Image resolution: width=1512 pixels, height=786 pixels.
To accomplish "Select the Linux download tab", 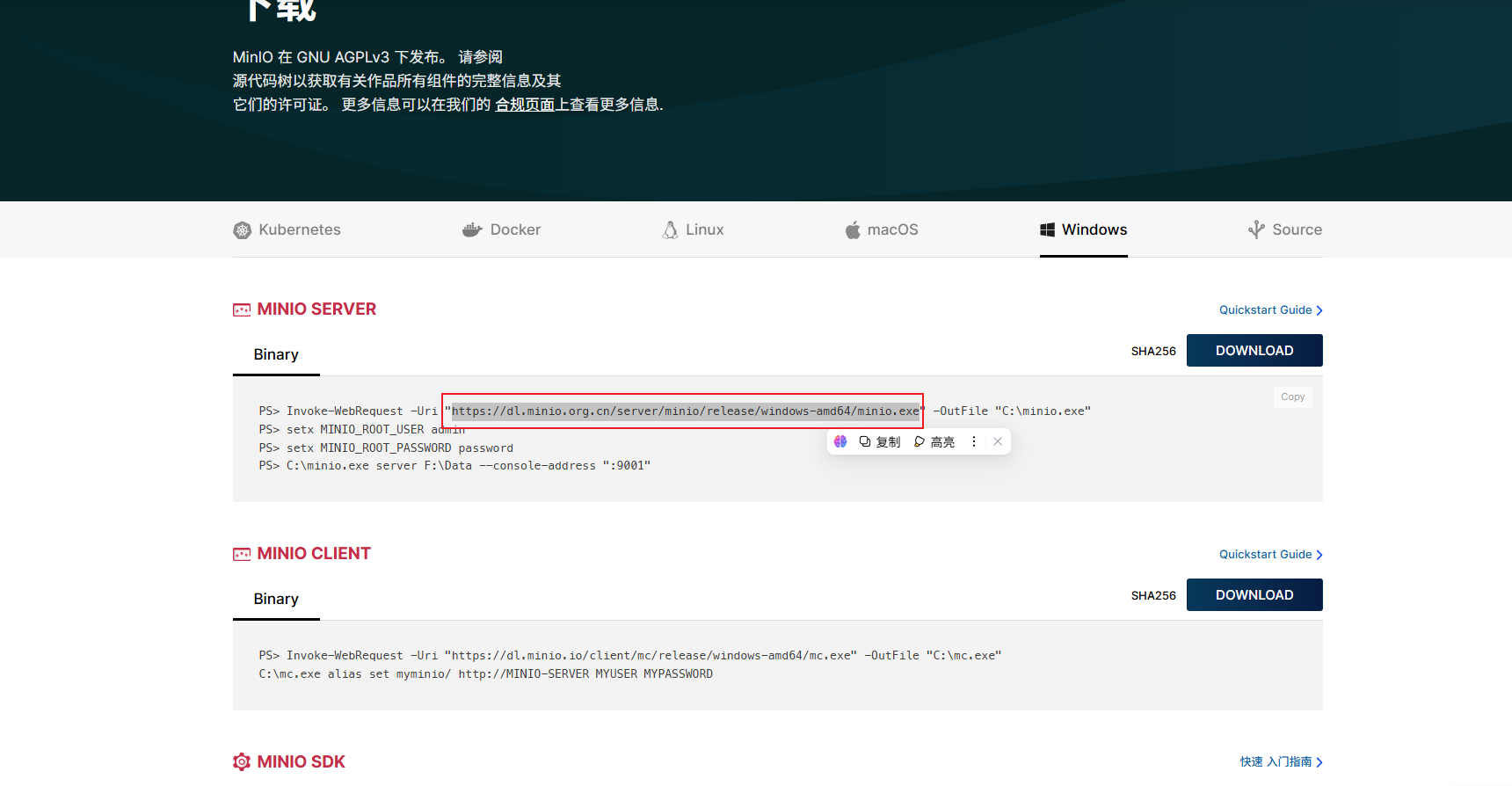I will [693, 229].
